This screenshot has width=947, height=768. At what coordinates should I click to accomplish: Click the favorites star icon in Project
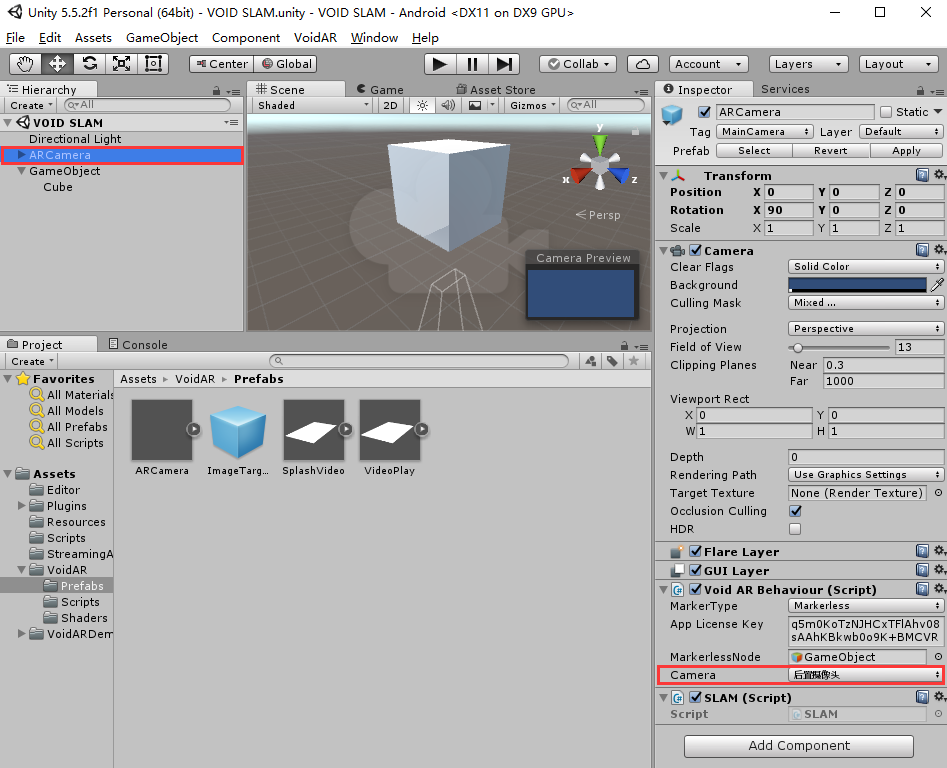[x=634, y=361]
